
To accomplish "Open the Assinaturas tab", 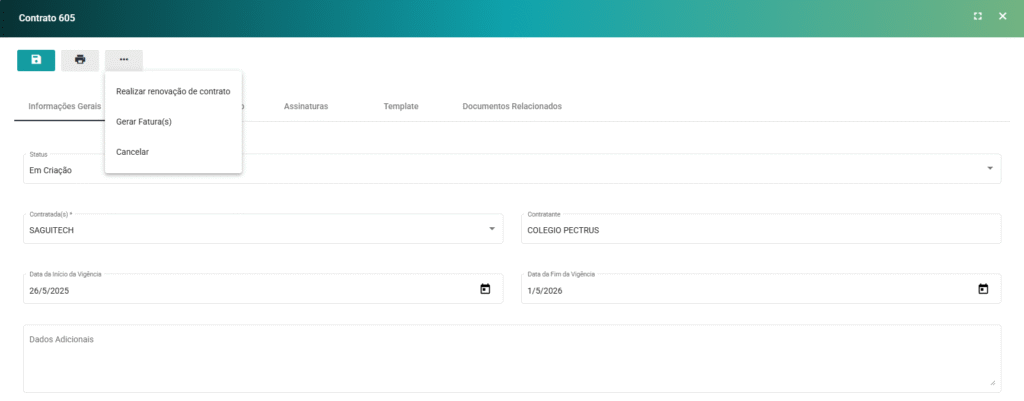I will pyautogui.click(x=306, y=106).
